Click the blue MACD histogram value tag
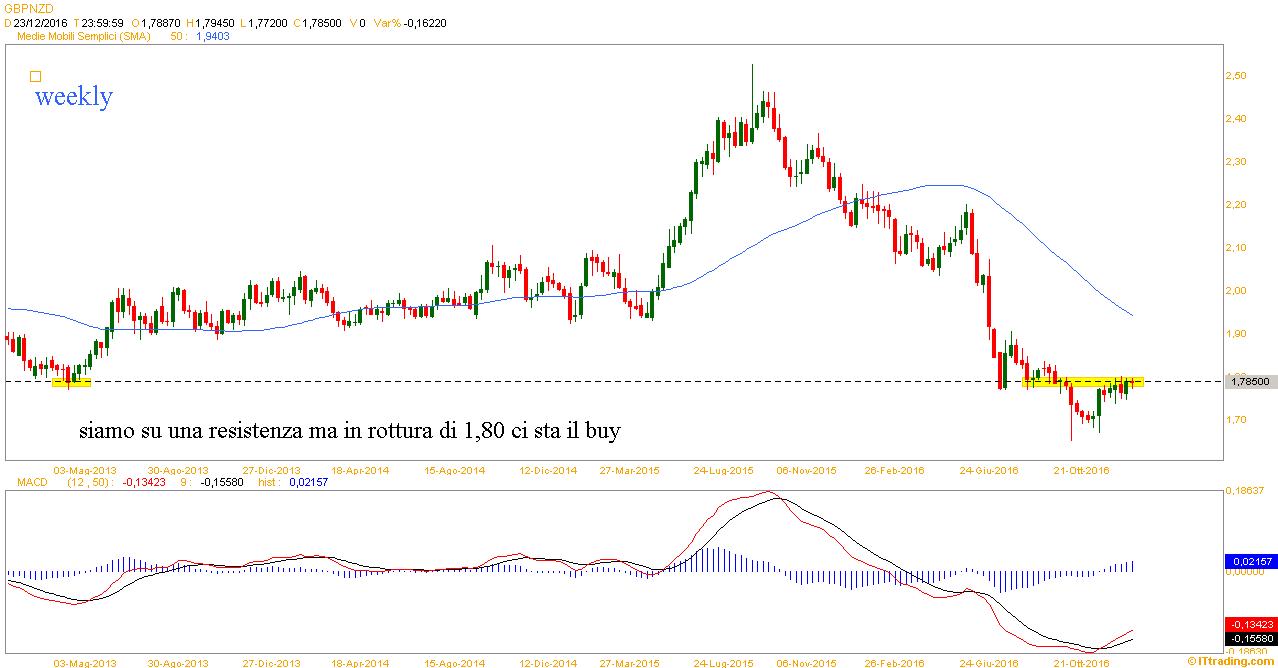The height and width of the screenshot is (668, 1278). coord(1250,562)
